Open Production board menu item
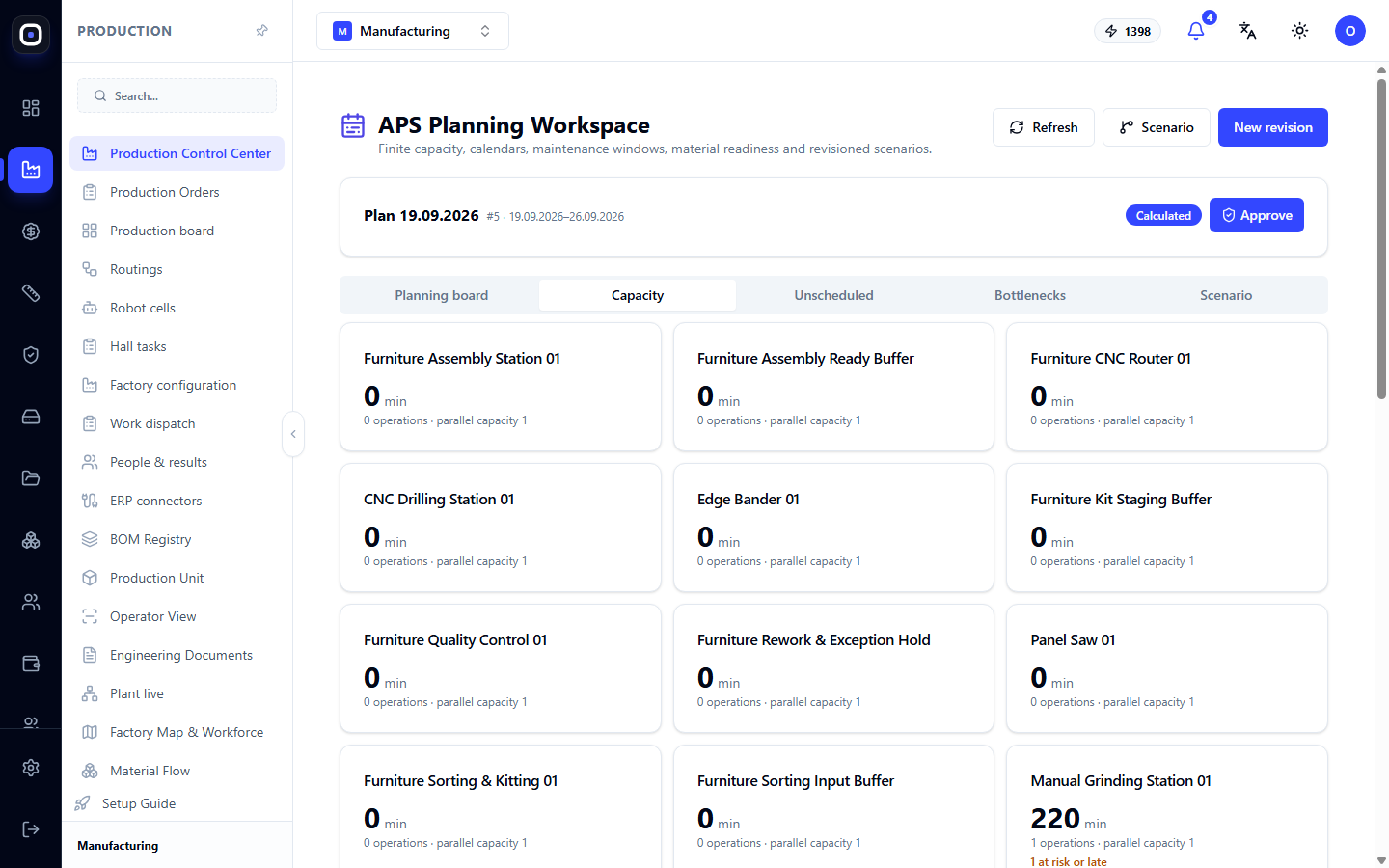The width and height of the screenshot is (1389, 868). (x=177, y=231)
